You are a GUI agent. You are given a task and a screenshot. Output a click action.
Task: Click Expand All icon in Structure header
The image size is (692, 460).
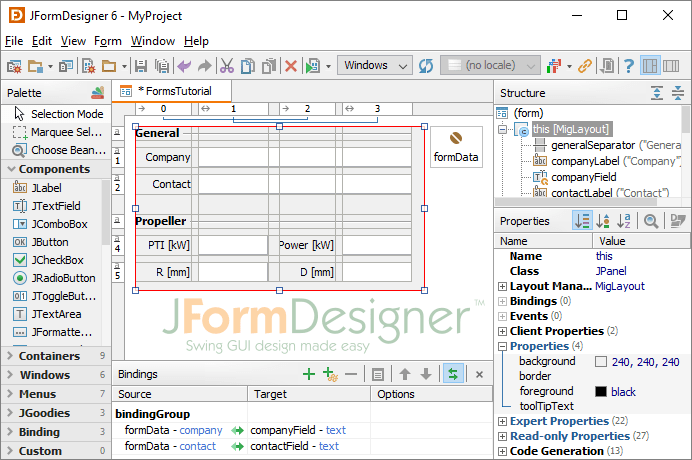[657, 93]
